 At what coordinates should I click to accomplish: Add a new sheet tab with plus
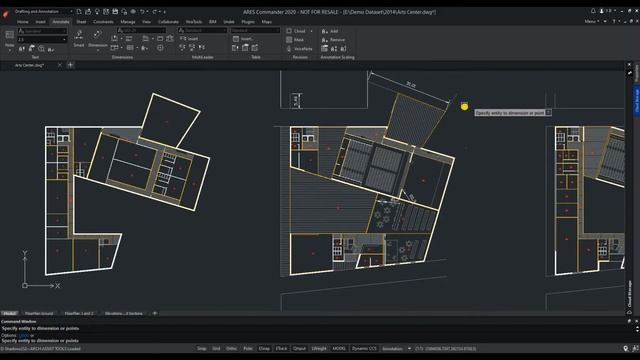[x=155, y=313]
